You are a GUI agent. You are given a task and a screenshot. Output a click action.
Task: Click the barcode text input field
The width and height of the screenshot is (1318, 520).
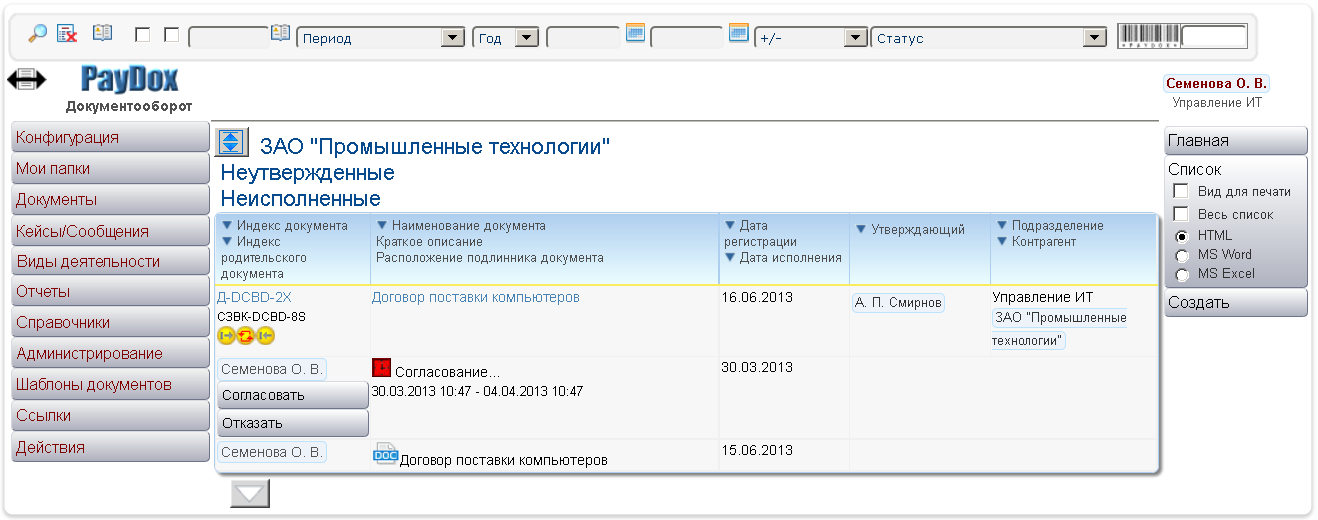point(1214,37)
